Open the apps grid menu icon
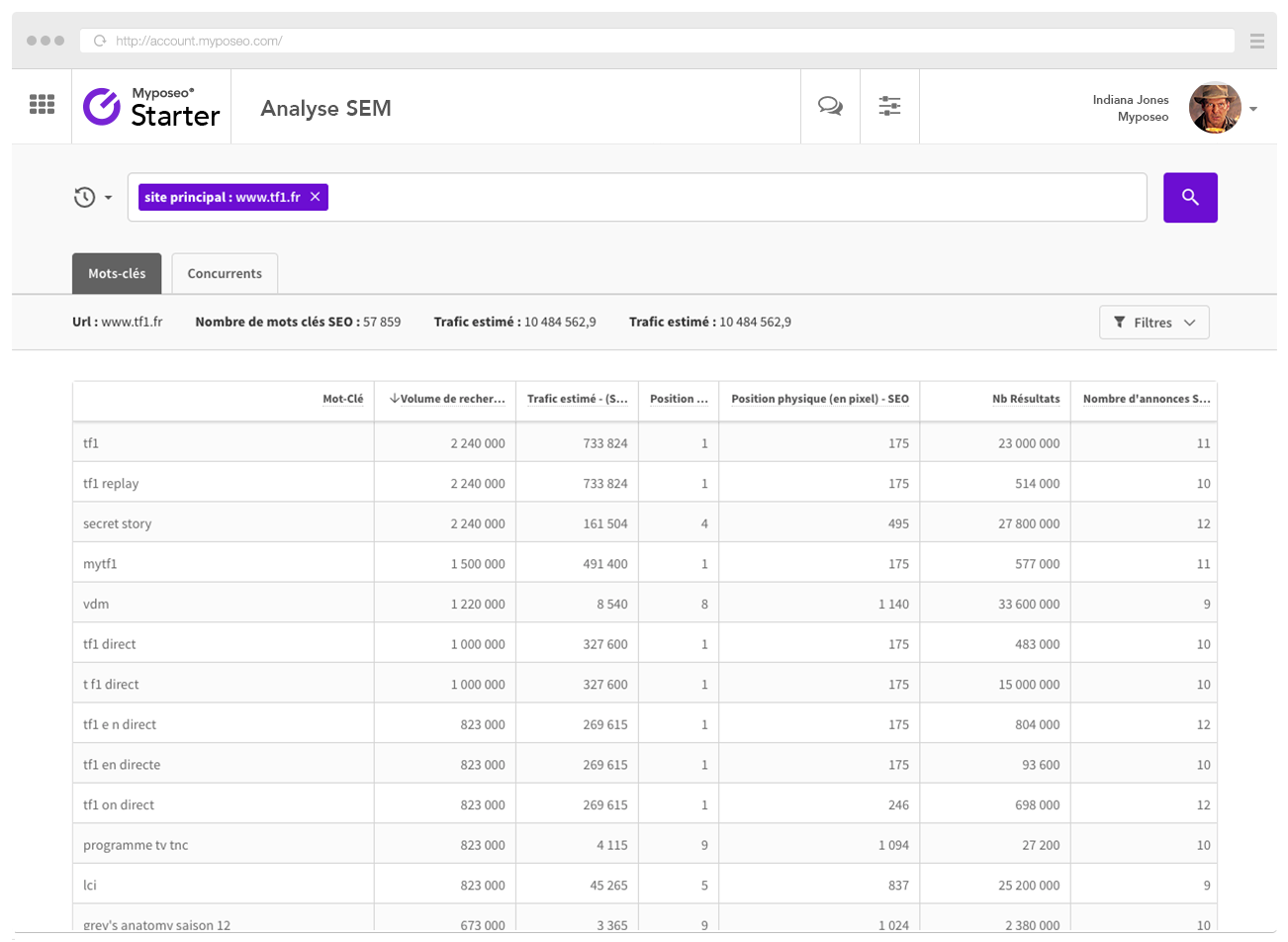The image size is (1288, 942). (x=42, y=105)
